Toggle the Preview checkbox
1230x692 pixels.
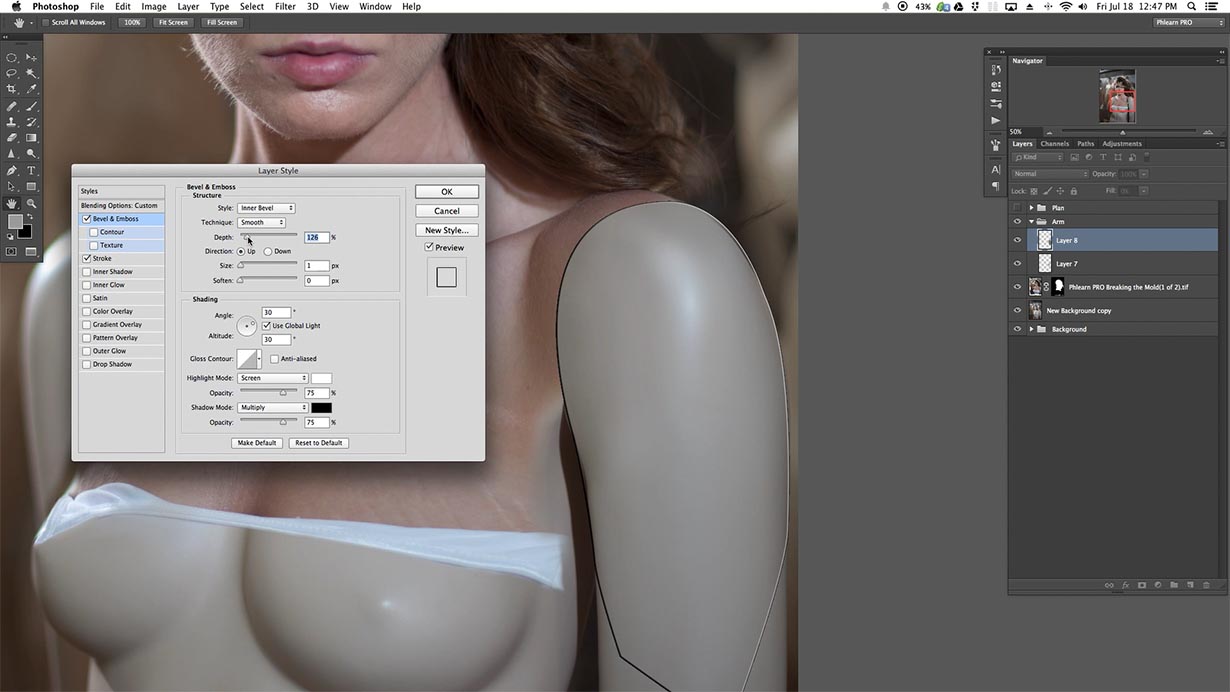tap(429, 247)
